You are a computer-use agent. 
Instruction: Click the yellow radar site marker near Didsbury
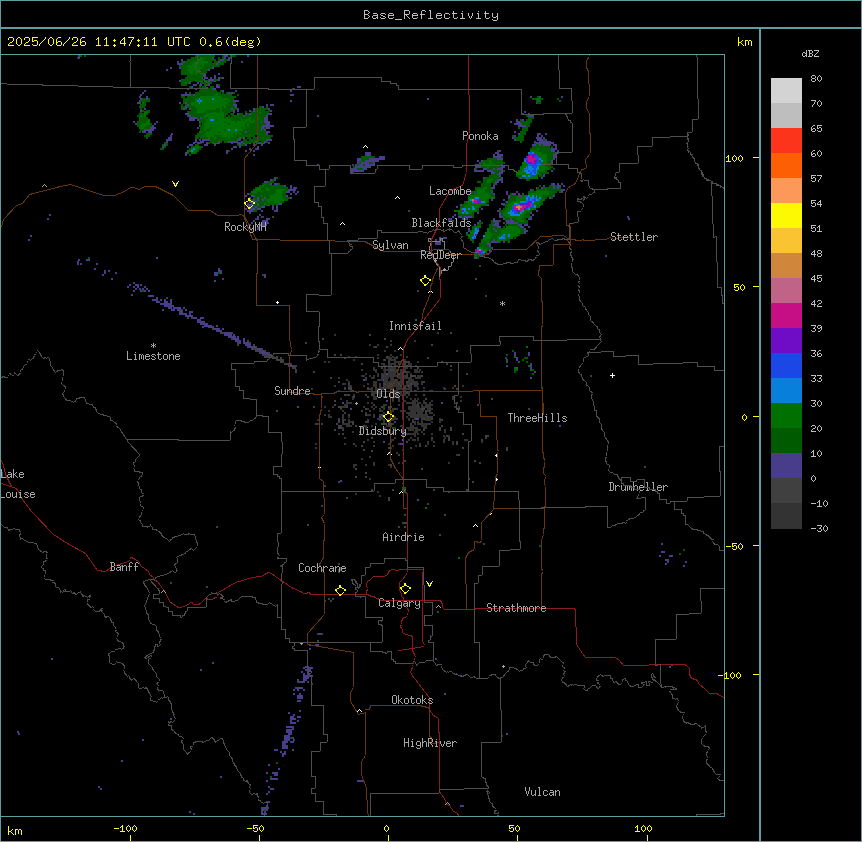coord(388,417)
